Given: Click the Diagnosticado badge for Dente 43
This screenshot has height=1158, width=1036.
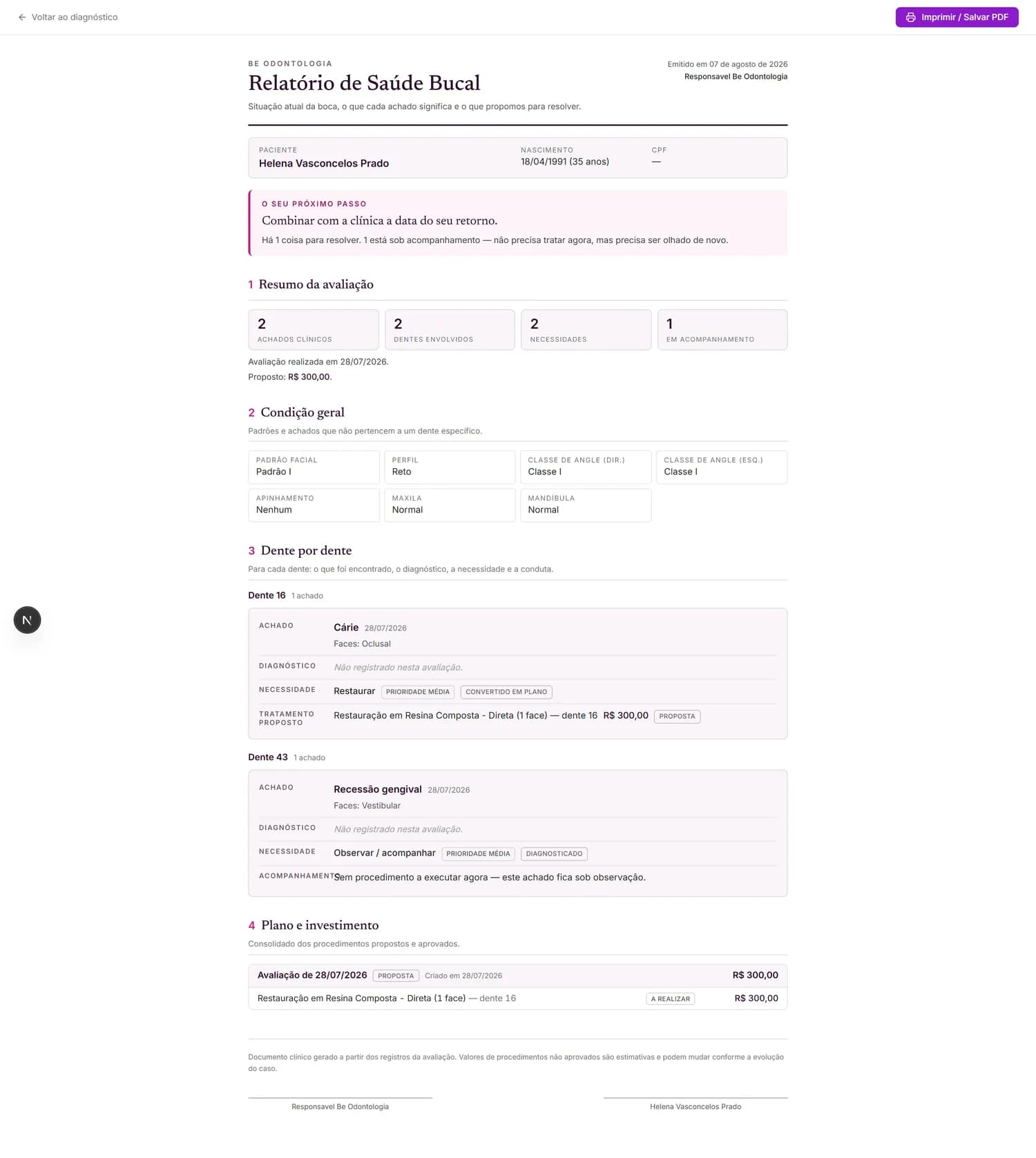Looking at the screenshot, I should (x=554, y=854).
